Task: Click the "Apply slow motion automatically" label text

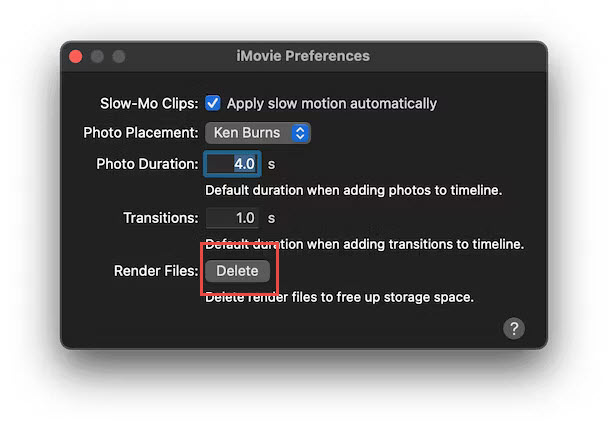Action: [x=331, y=103]
